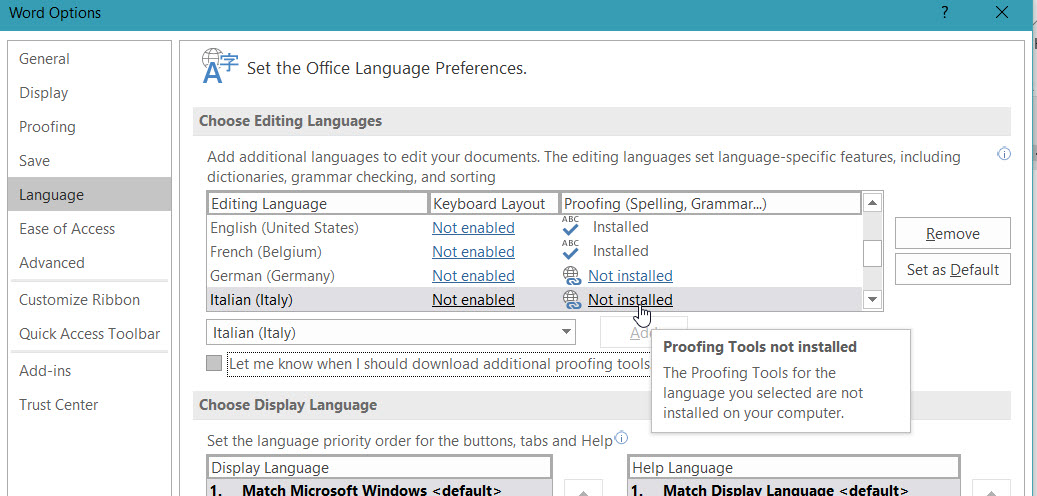Click the globe link icon in Italian (Italy) row

[x=571, y=300]
